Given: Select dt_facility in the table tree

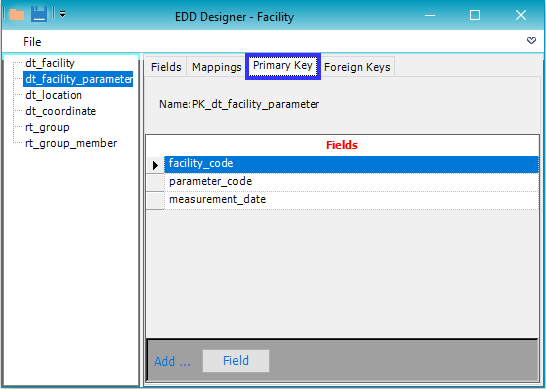Looking at the screenshot, I should [50, 63].
